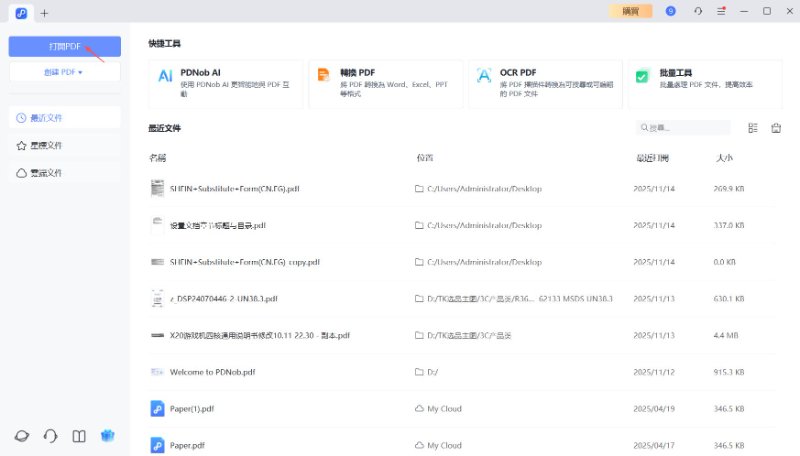Open the OCR PDF tool card

click(x=545, y=84)
